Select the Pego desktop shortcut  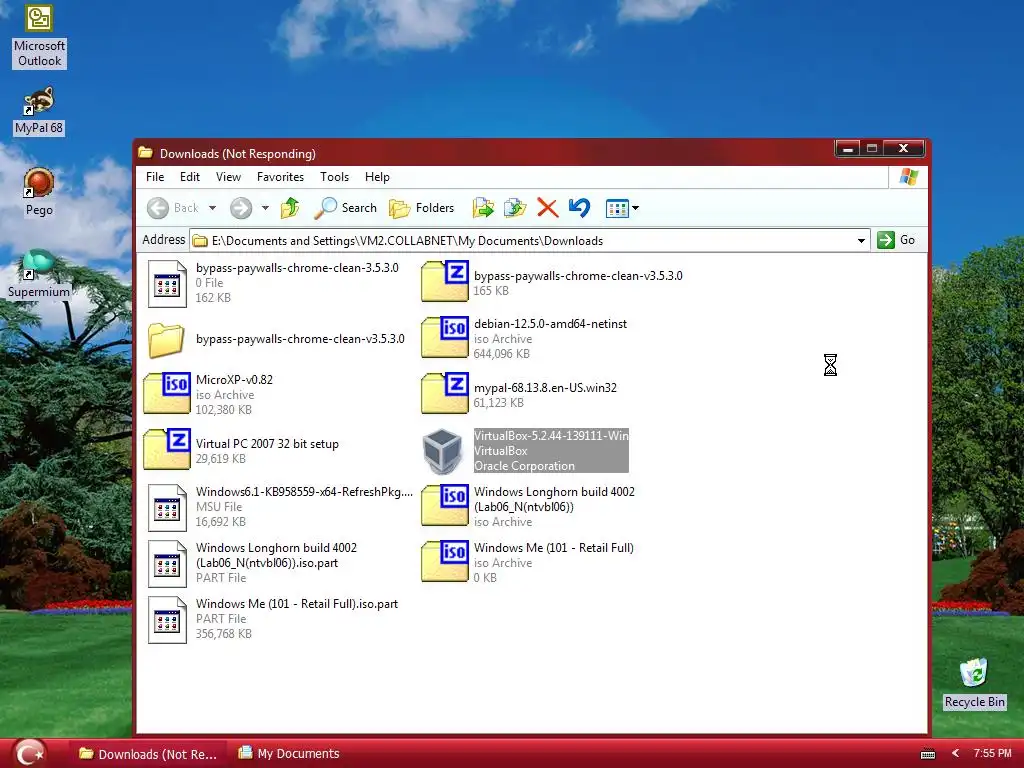coord(39,191)
